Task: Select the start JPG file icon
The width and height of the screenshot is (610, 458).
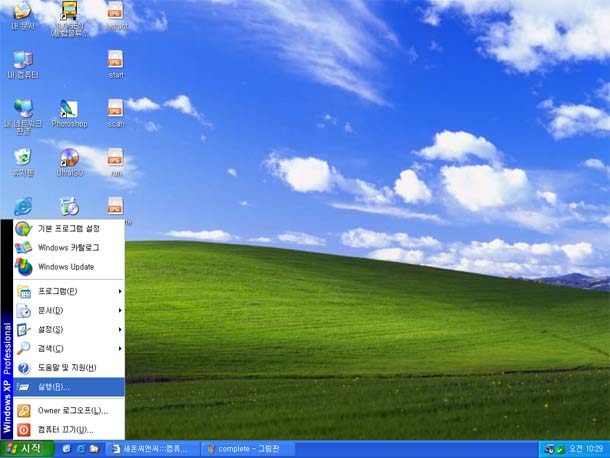Action: click(x=116, y=64)
